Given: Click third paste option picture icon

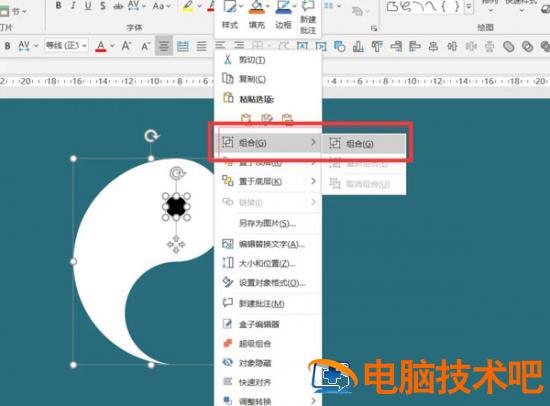Looking at the screenshot, I should click(287, 119).
